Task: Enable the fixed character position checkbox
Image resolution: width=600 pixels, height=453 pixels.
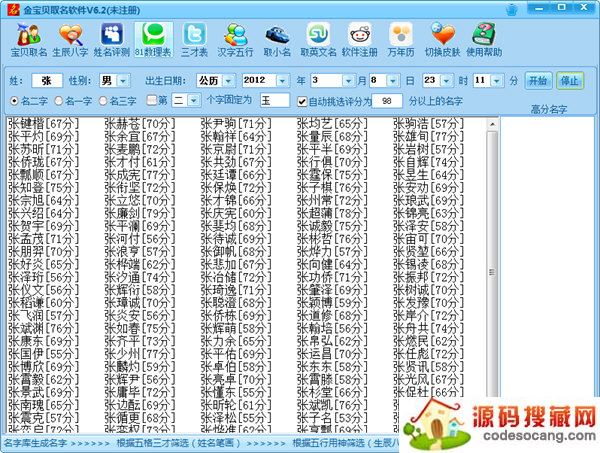Action: click(x=152, y=101)
